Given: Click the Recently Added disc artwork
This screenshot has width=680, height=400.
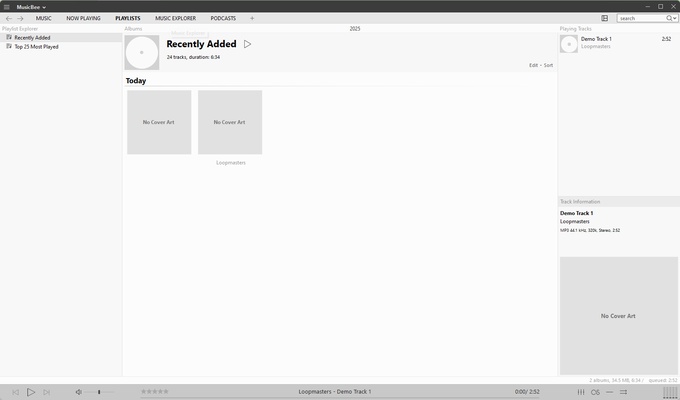Looking at the screenshot, I should point(142,52).
